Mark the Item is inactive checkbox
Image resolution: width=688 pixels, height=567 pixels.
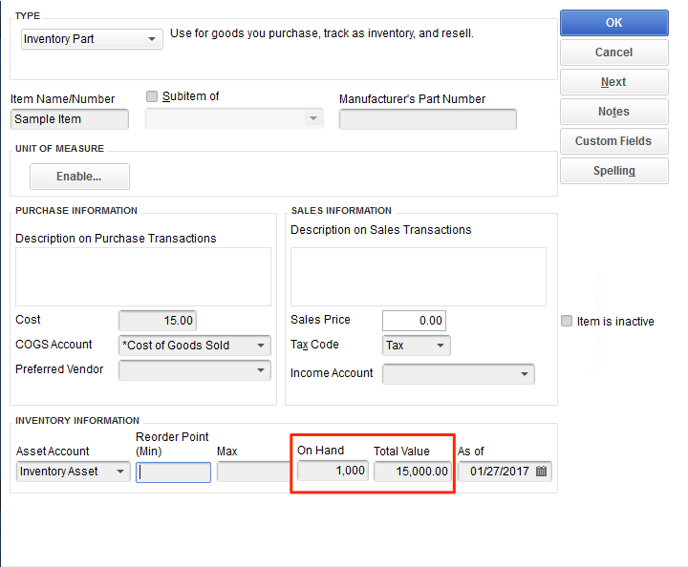point(567,321)
